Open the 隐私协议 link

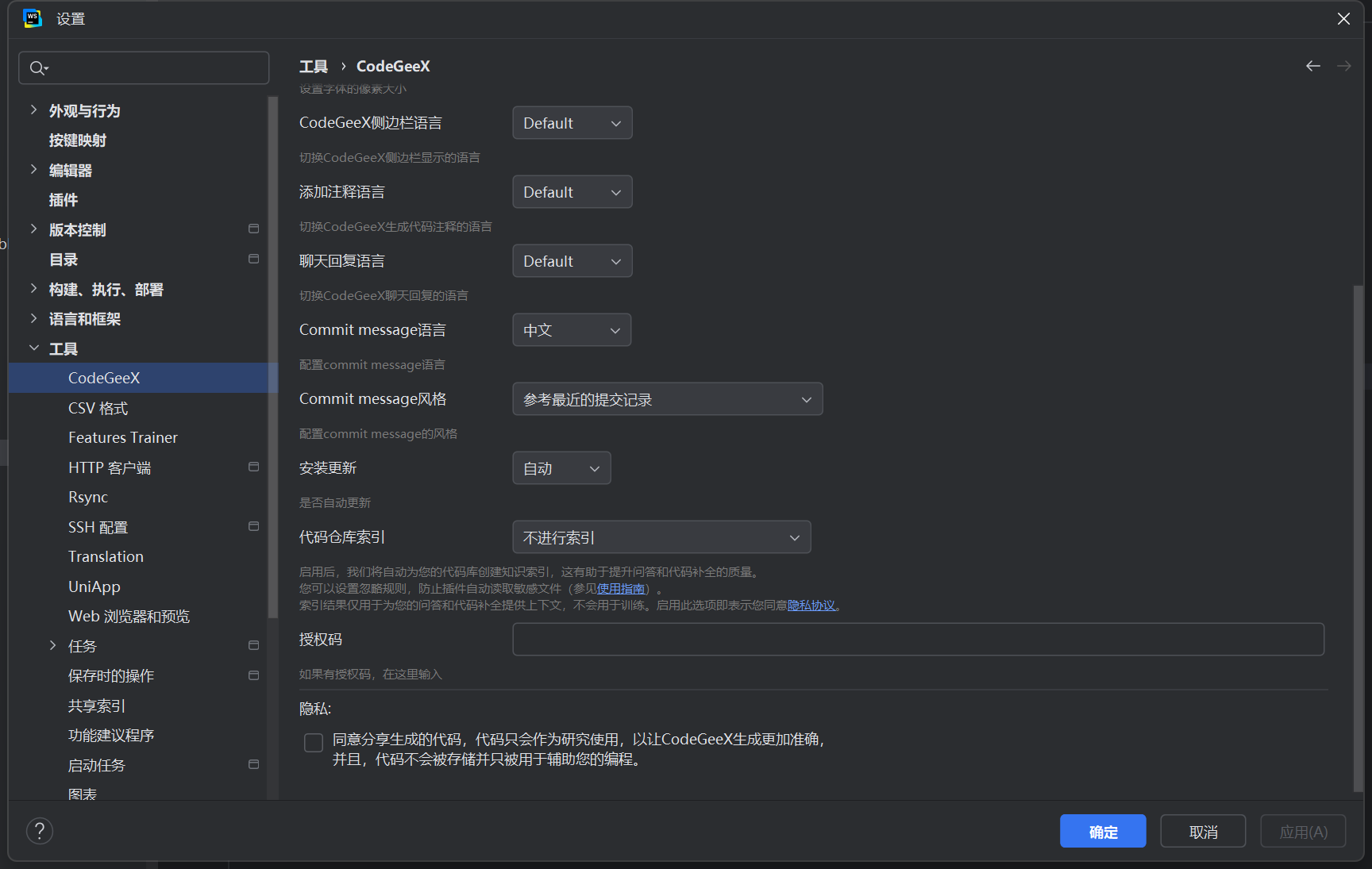click(x=811, y=606)
